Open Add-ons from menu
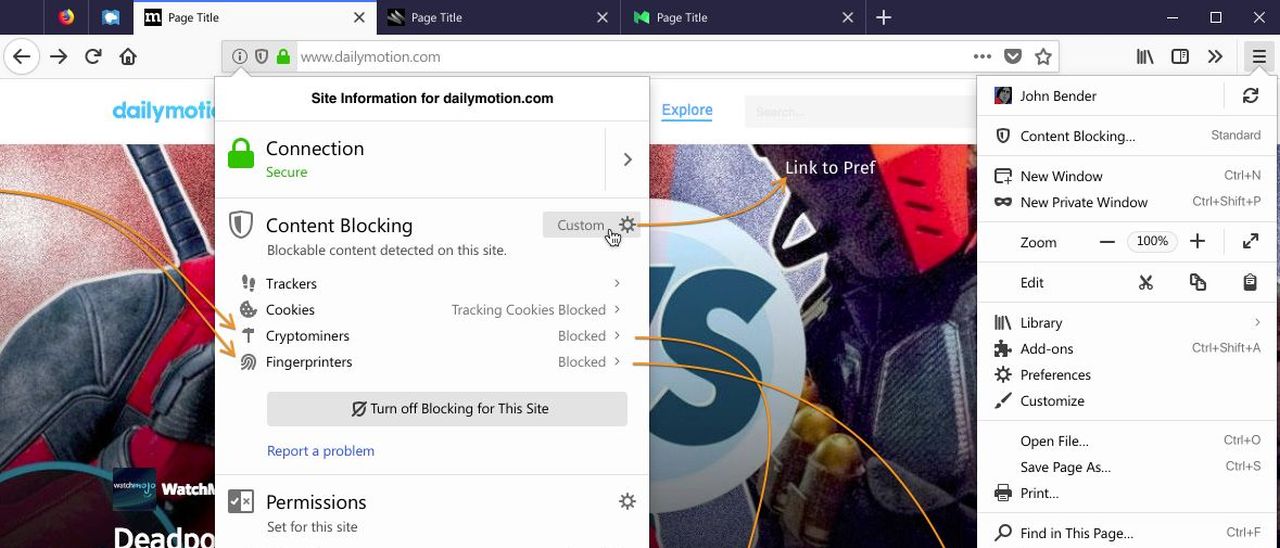Screen dimensions: 1280x548 pos(1127,349)
